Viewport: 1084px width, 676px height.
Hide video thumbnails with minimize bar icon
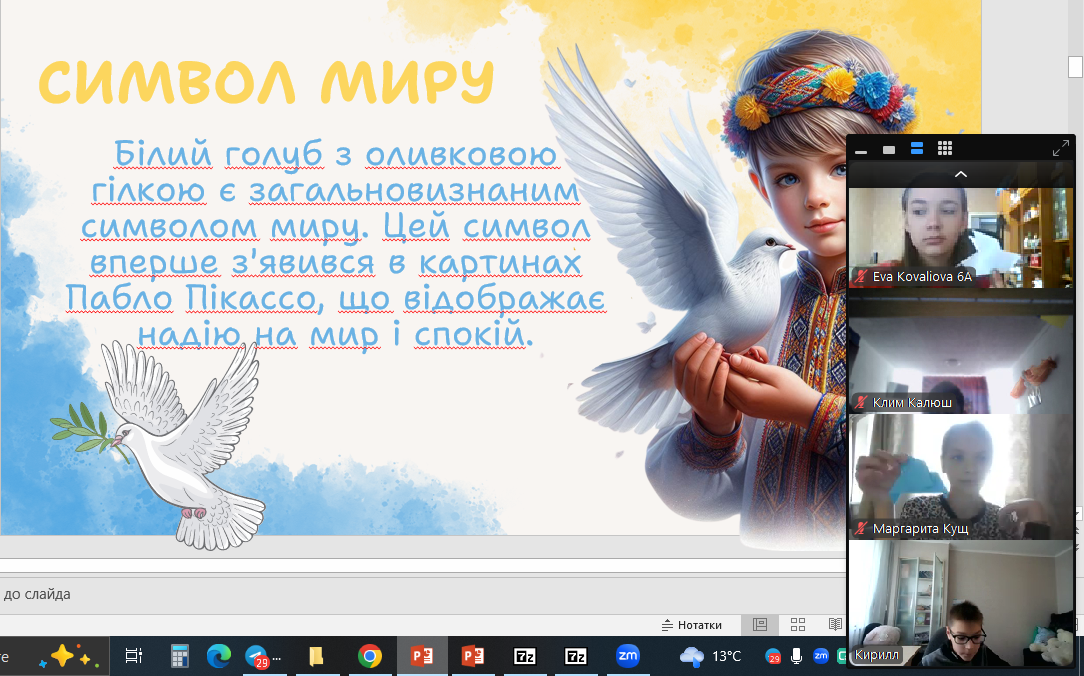[861, 151]
